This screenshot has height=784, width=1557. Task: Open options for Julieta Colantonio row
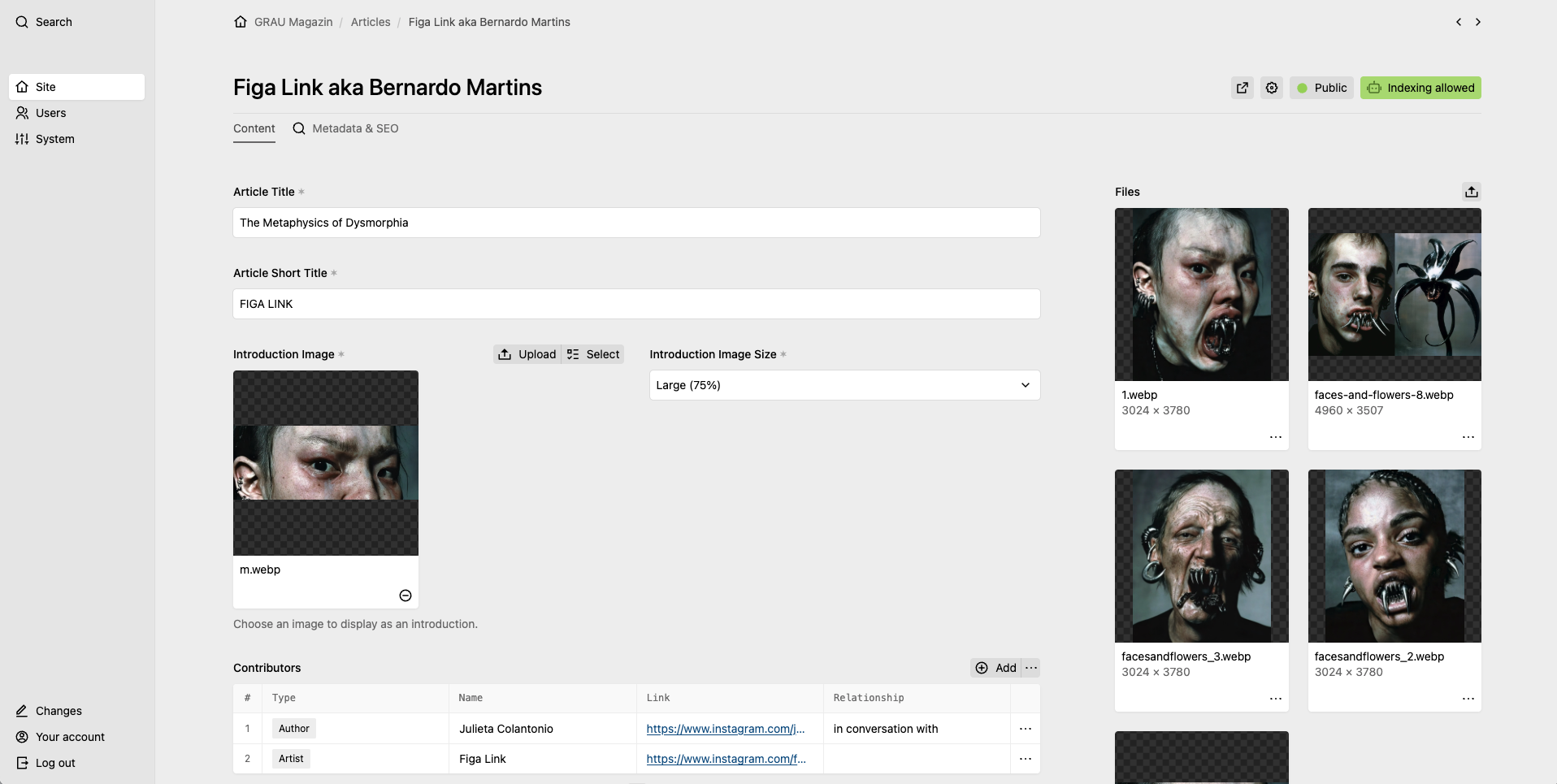[x=1025, y=729]
